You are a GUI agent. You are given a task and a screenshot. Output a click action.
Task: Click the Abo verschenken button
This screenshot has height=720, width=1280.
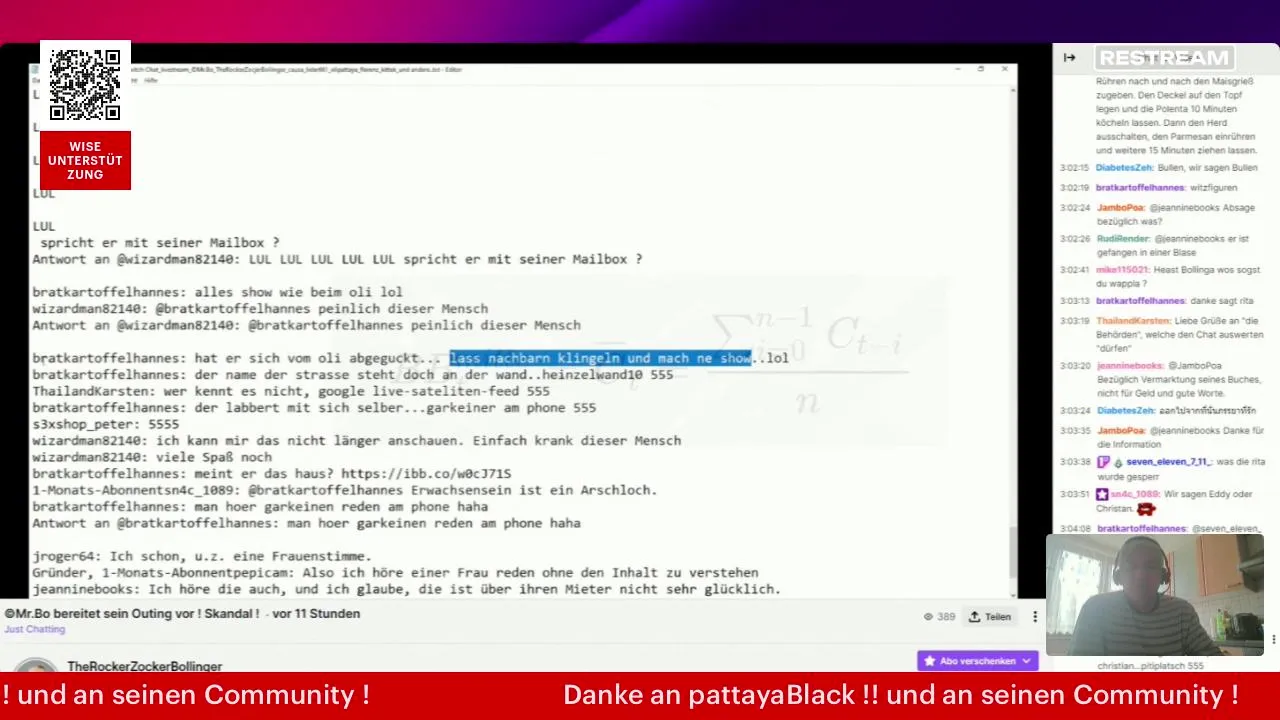(977, 661)
